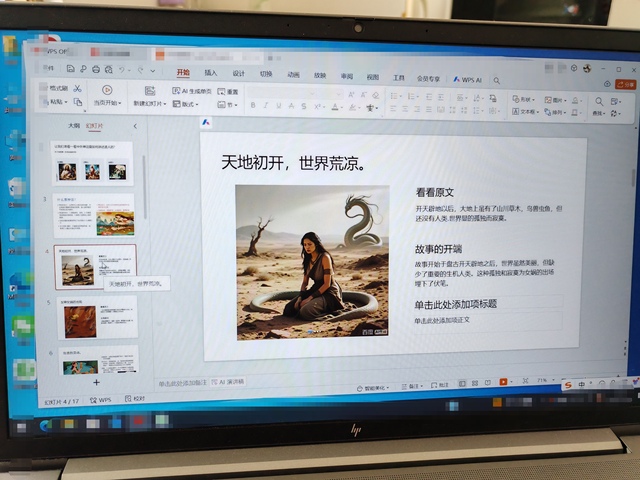Toggle bold formatting in the ribbon
The height and width of the screenshot is (480, 640).
[x=252, y=106]
